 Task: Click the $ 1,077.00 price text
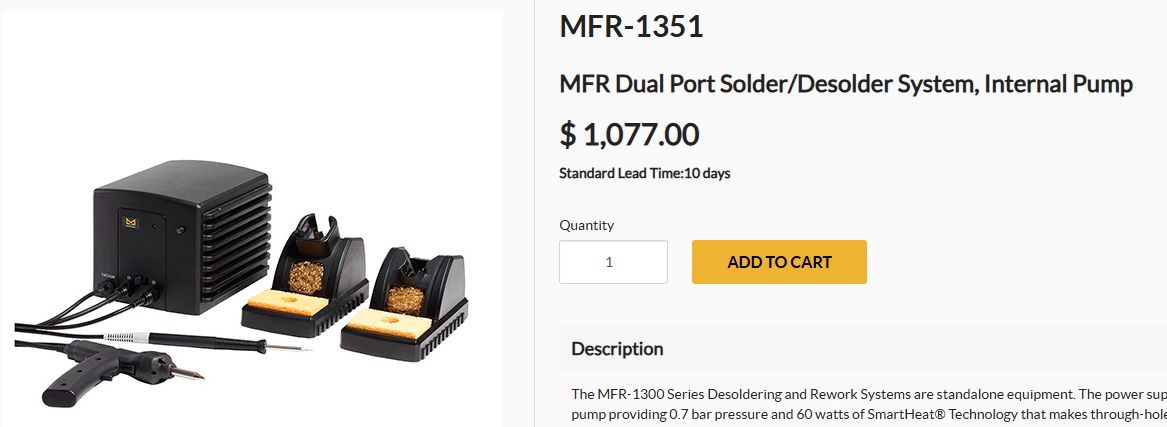coord(629,135)
